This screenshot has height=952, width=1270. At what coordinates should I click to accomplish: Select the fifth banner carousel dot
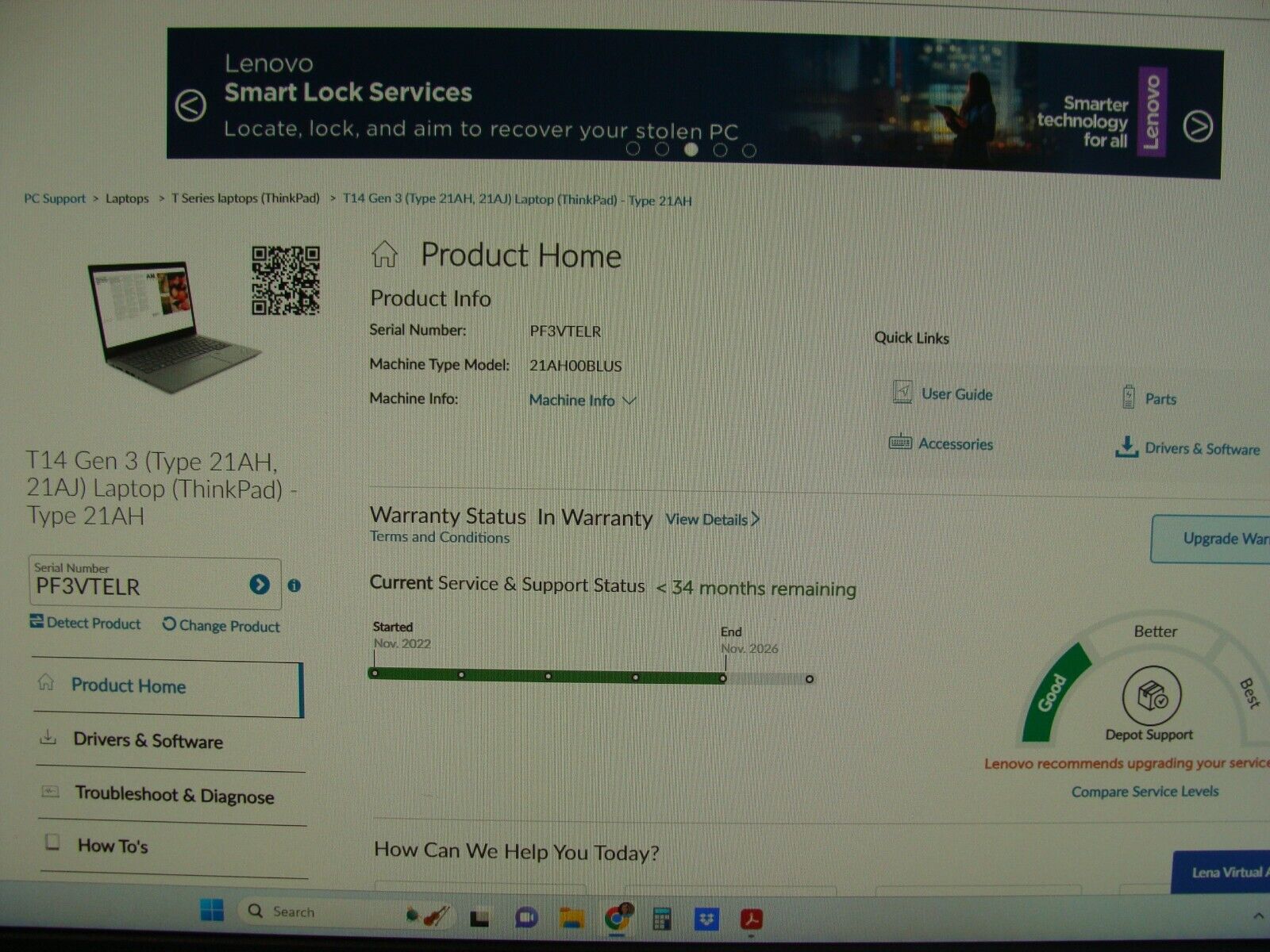[749, 151]
